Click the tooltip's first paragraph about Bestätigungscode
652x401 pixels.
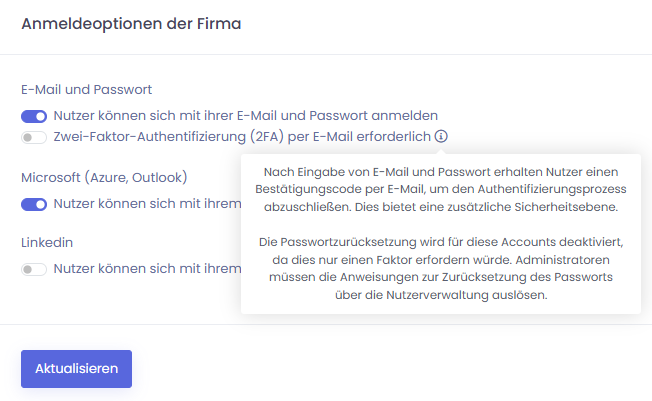pos(440,190)
